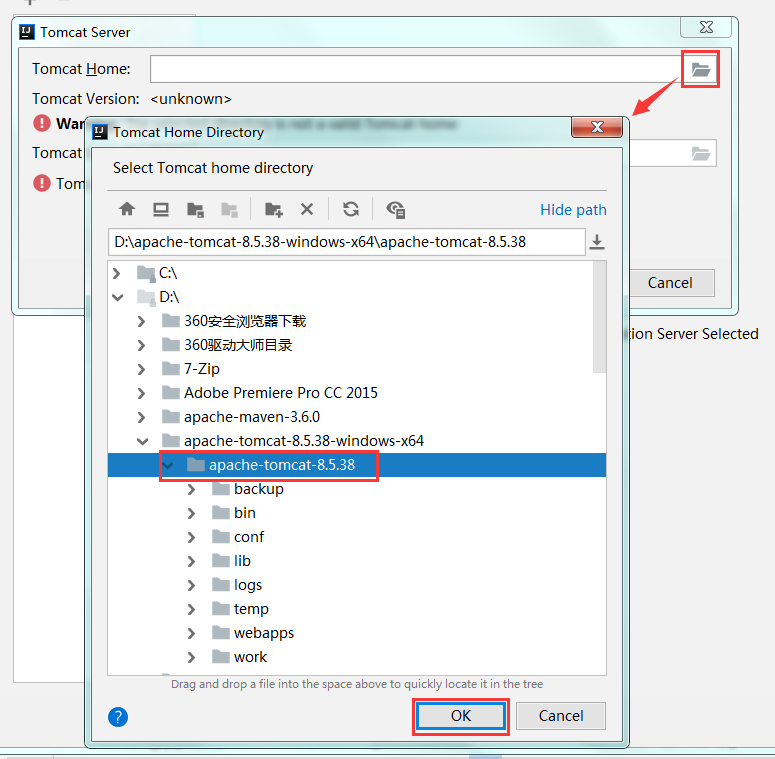Expand the conf folder
775x759 pixels.
191,537
